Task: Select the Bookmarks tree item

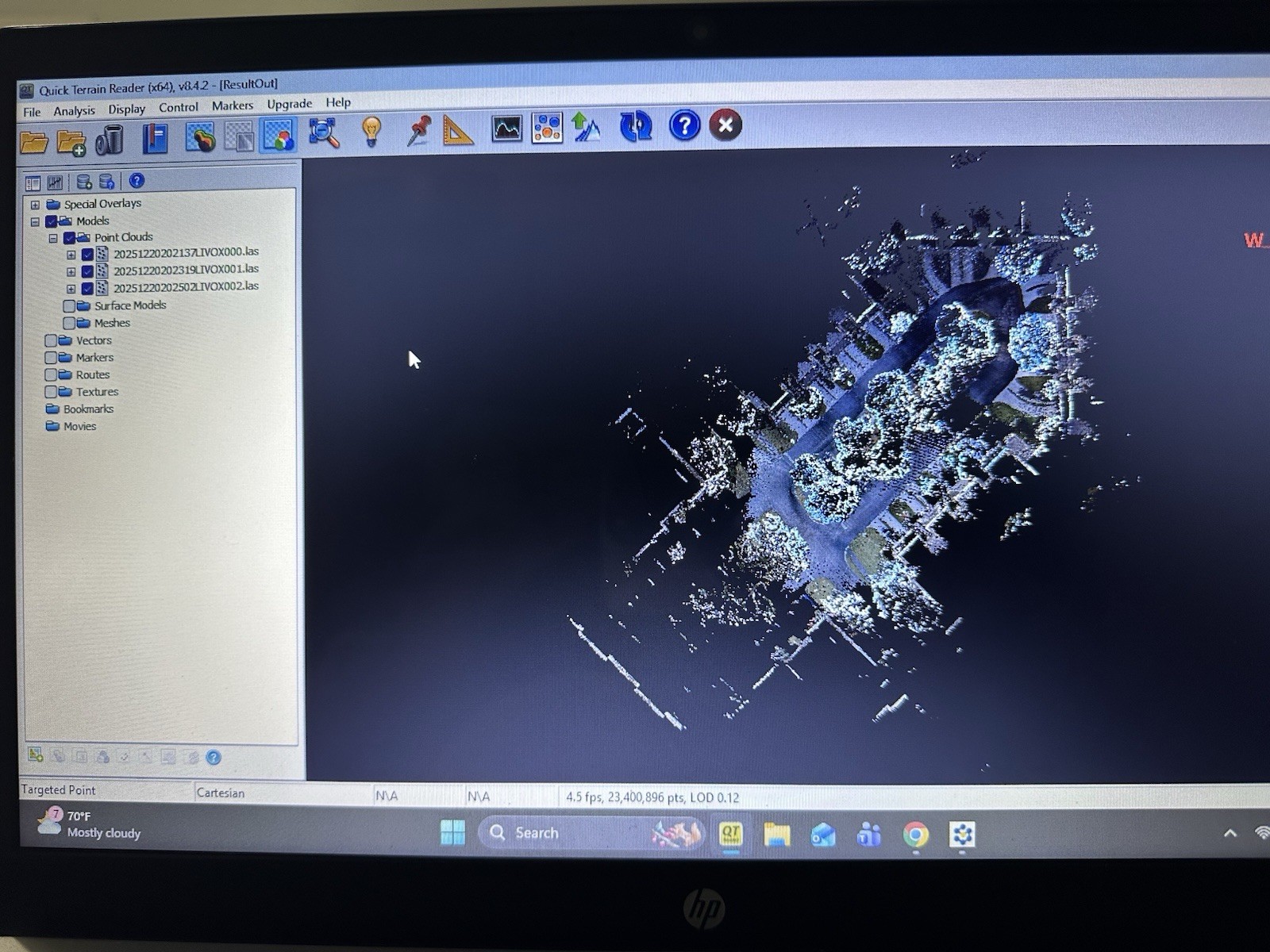Action: click(x=90, y=409)
